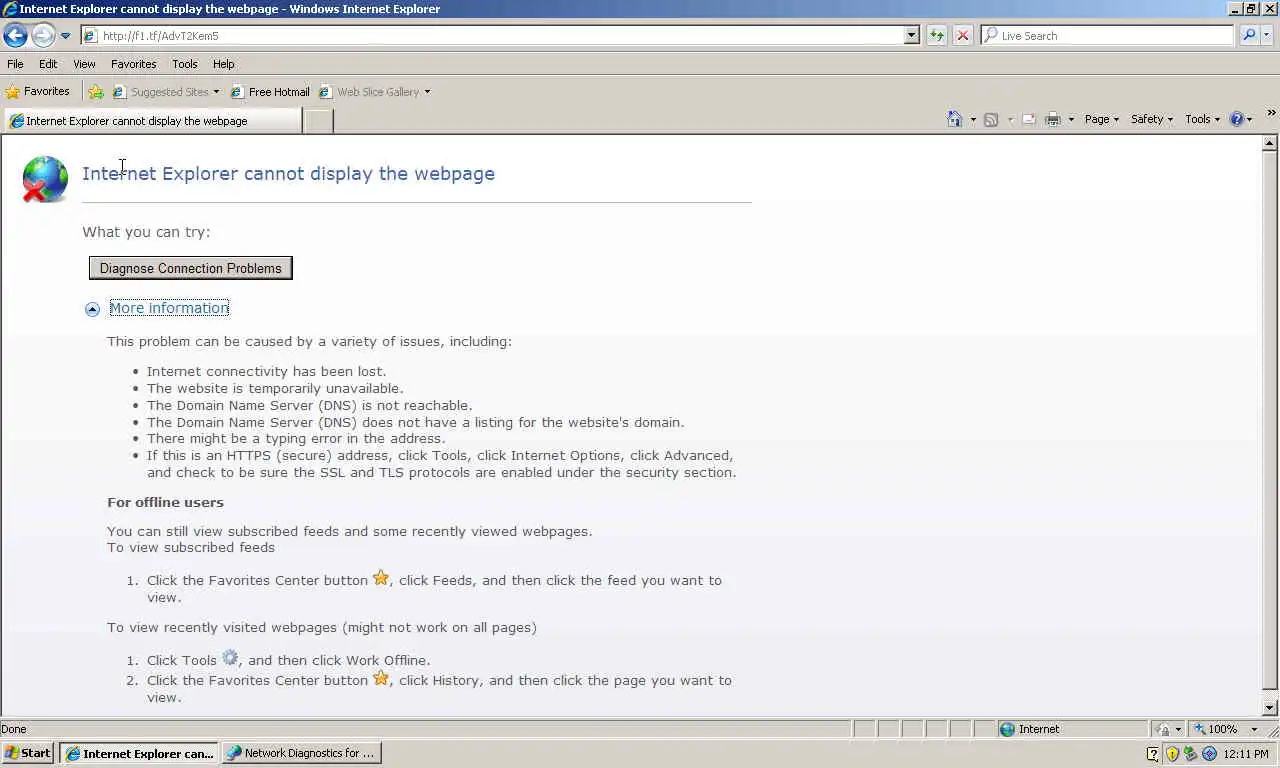Click the network connection tray icon
Viewport: 1280px width, 768px height.
coord(1191,754)
